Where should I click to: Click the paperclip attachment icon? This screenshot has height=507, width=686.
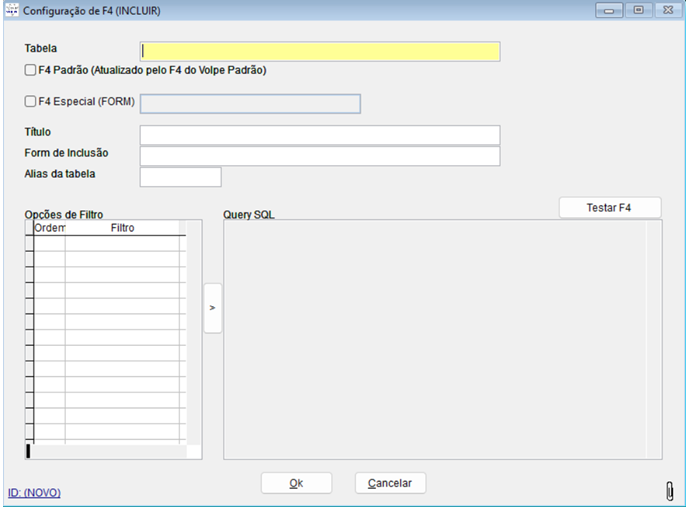pyautogui.click(x=669, y=491)
